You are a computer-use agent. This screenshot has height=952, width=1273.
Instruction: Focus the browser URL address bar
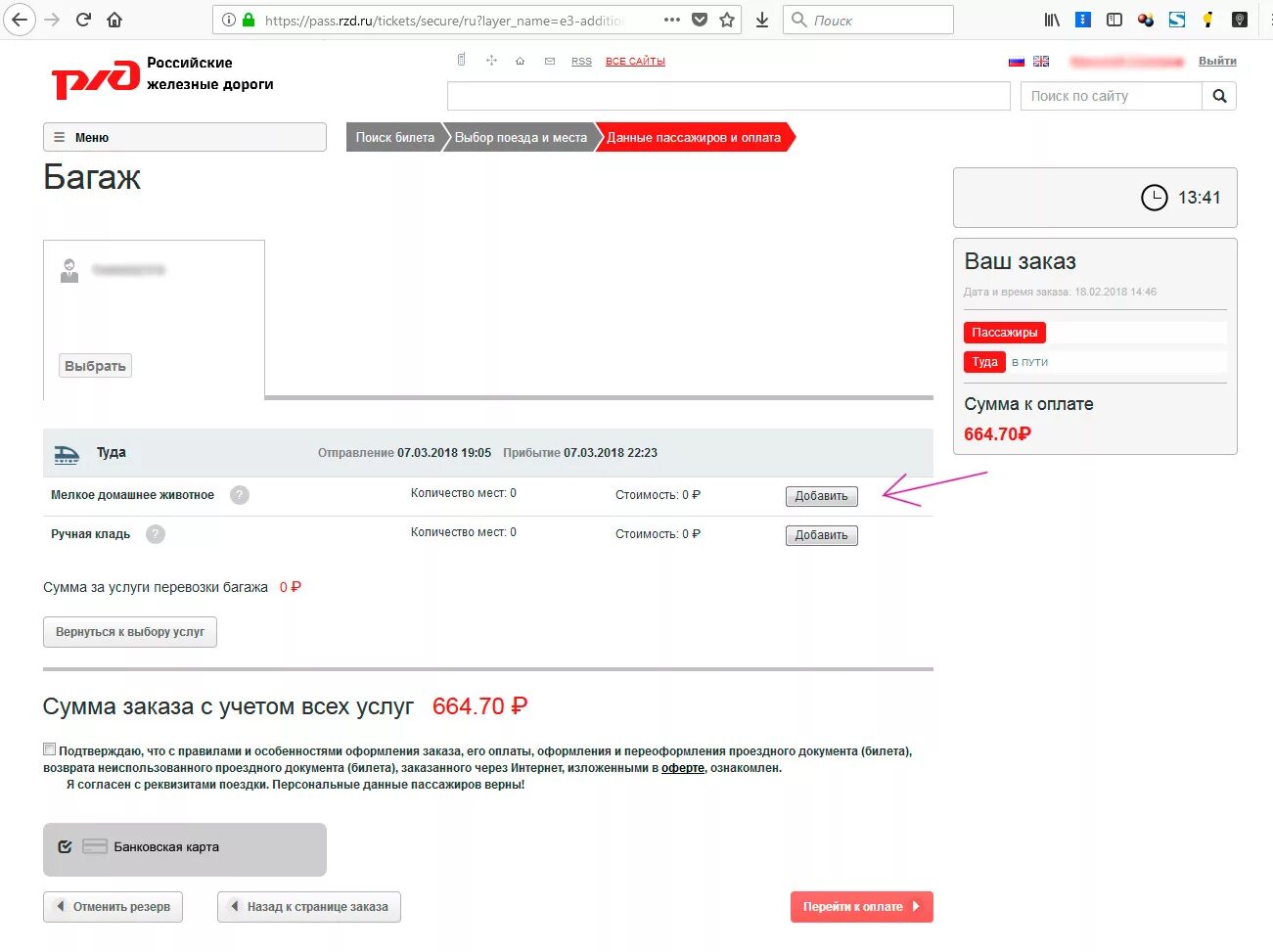445,20
